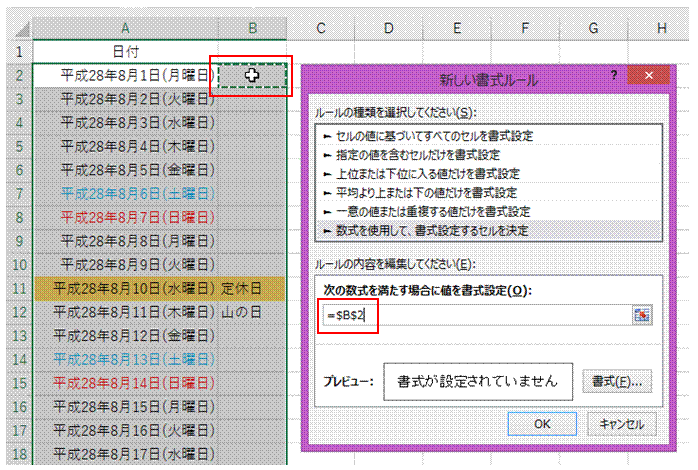Select column E header
The height and width of the screenshot is (470, 698).
[x=457, y=29]
